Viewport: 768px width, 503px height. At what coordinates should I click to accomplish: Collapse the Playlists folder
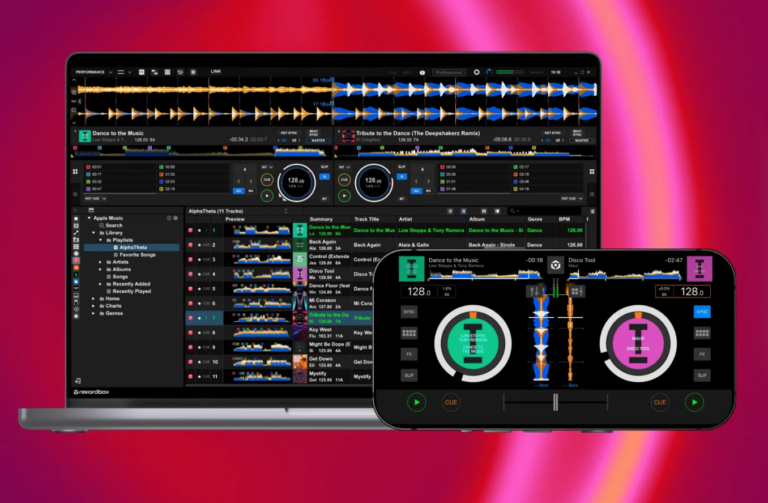click(x=101, y=240)
